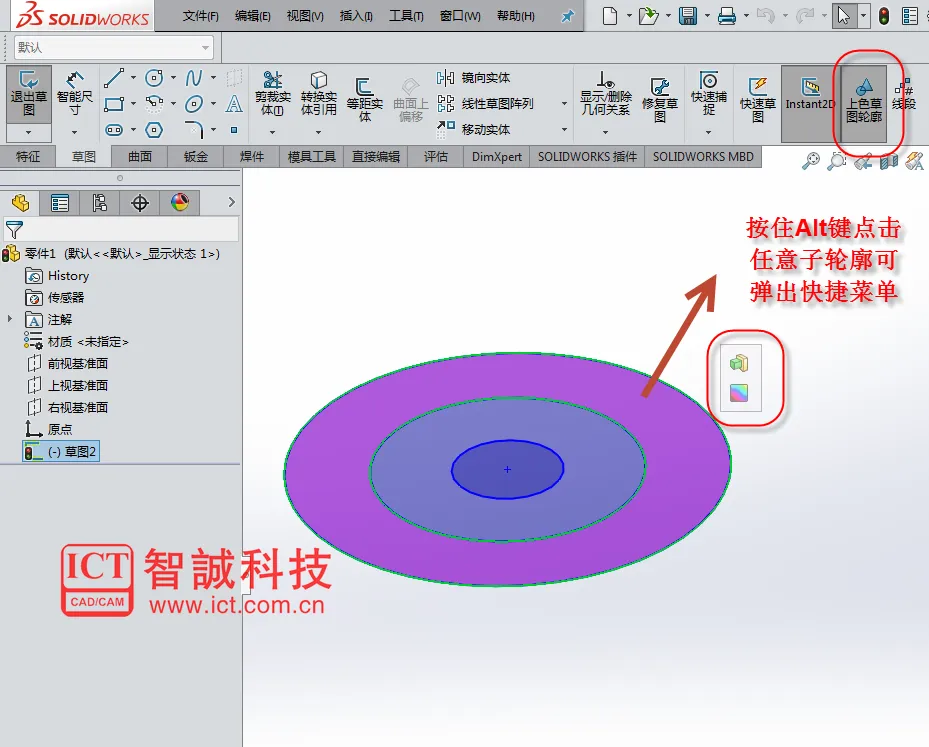Select the Straight Slot tool

[x=114, y=130]
